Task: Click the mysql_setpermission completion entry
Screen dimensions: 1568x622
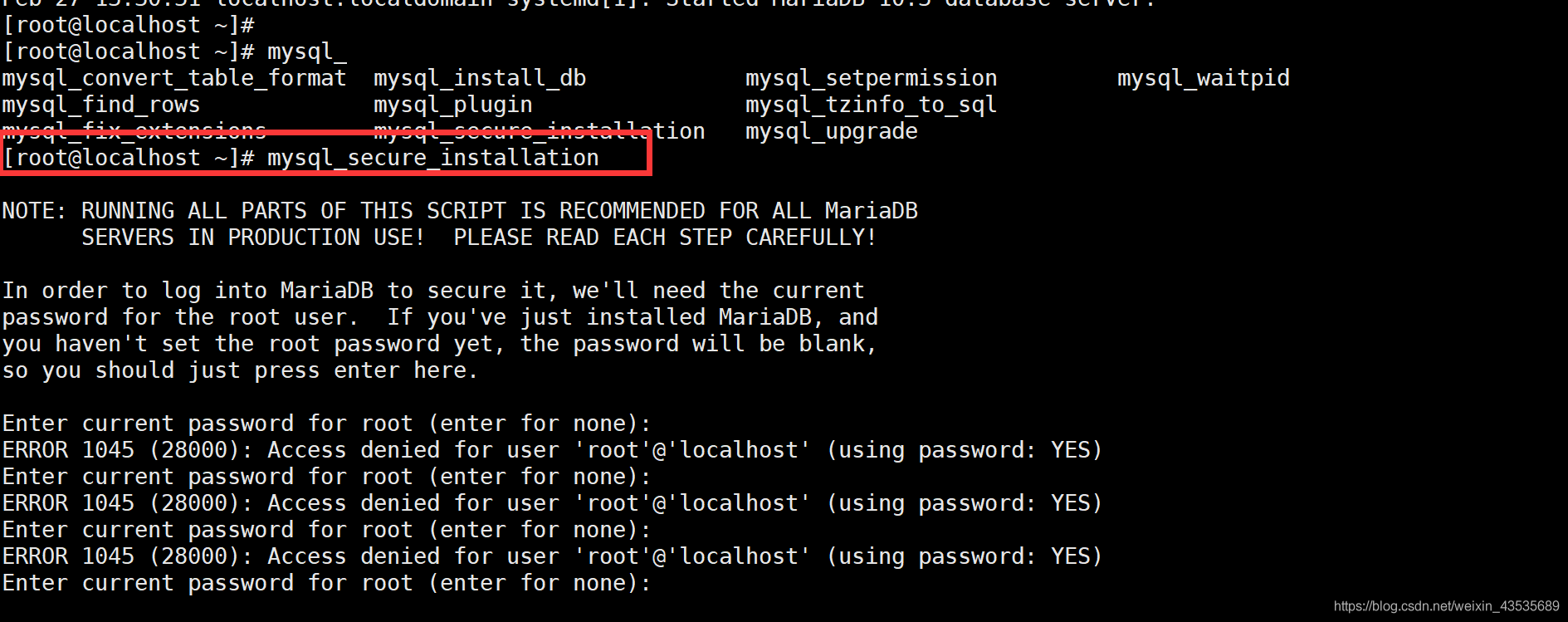Action: (872, 78)
